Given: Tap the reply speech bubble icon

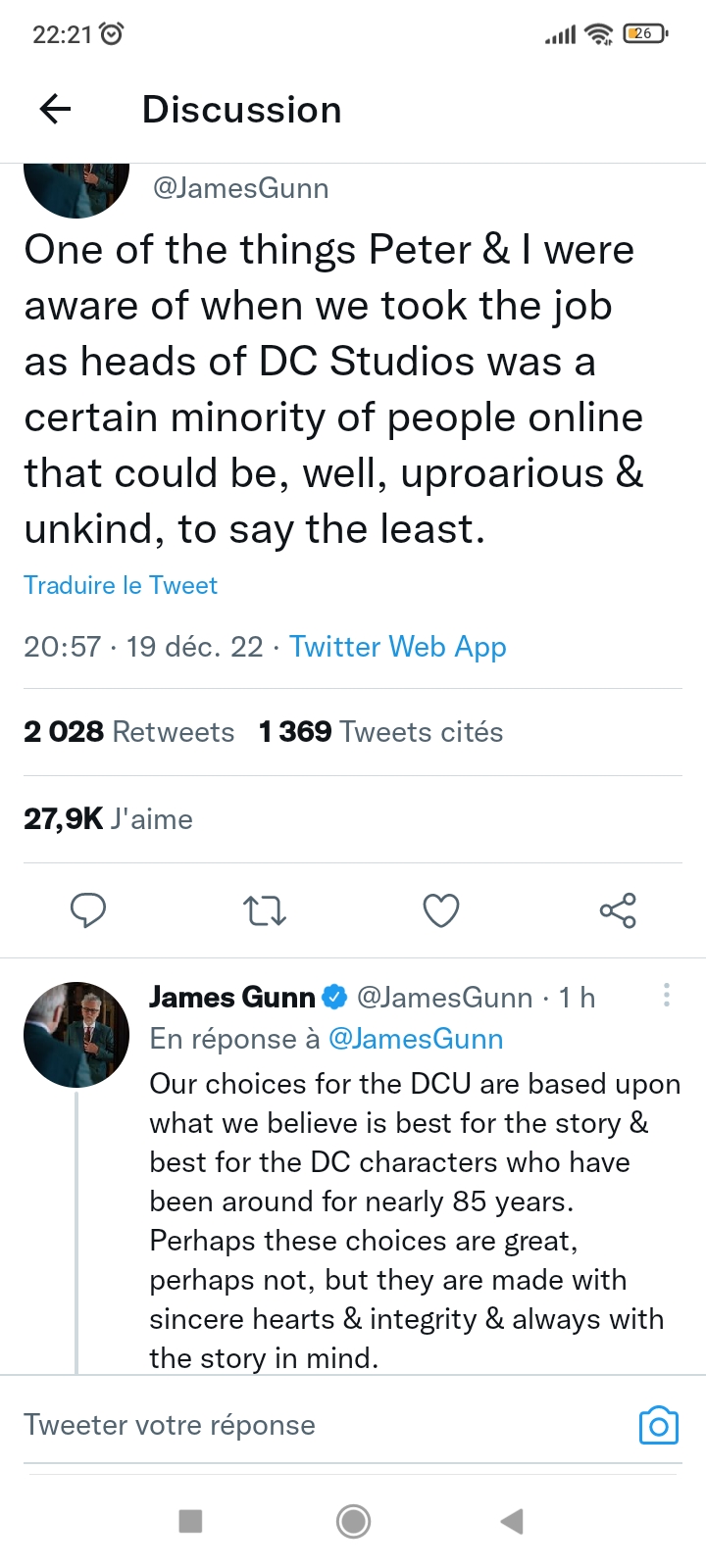Looking at the screenshot, I should coord(88,910).
